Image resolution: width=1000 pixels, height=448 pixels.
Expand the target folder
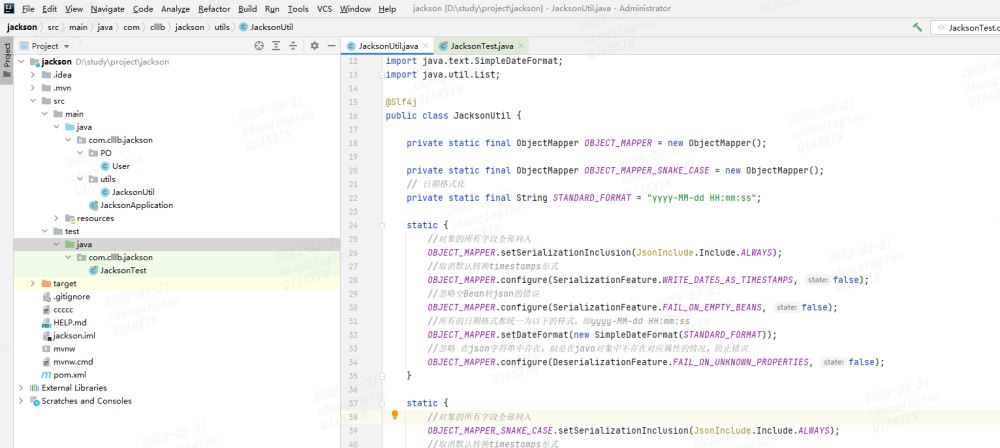[33, 283]
